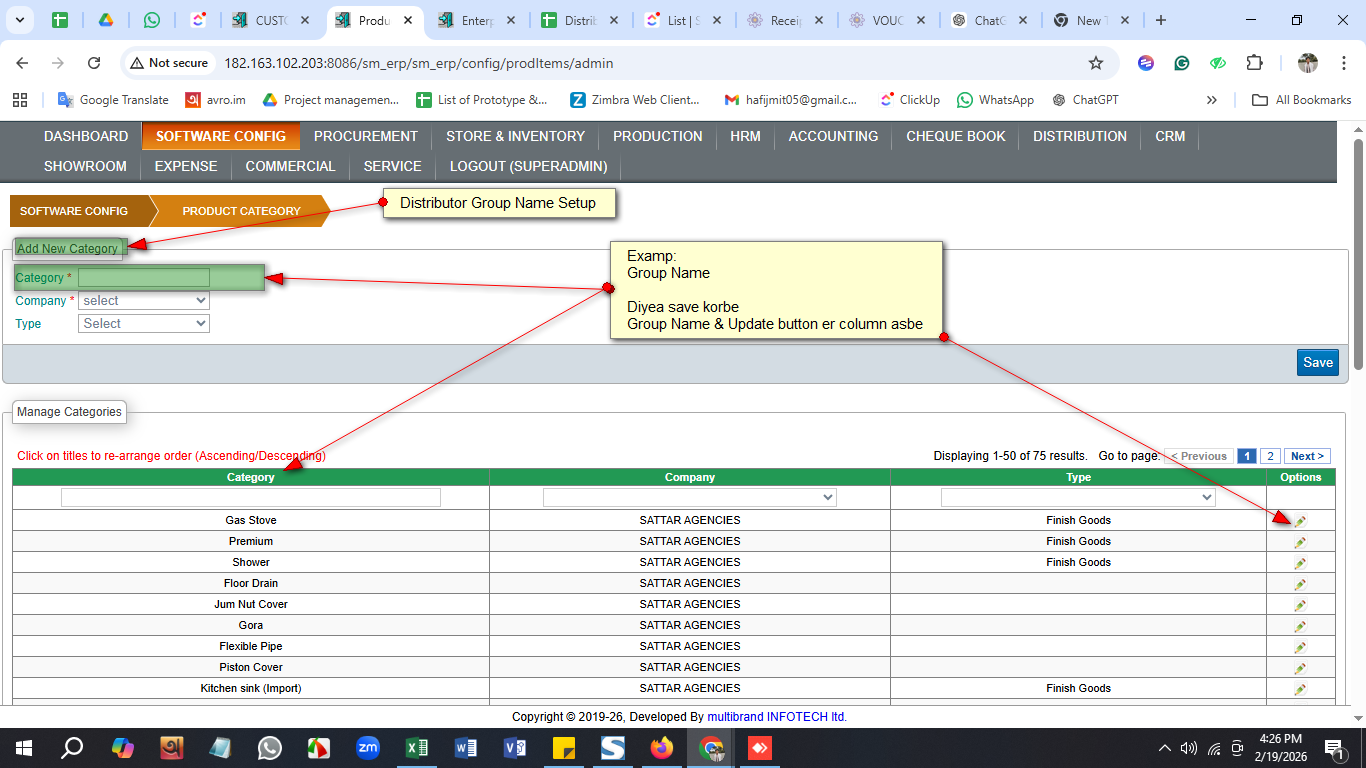Open the Google Translate bookmark
Image resolution: width=1366 pixels, height=768 pixels.
(112, 100)
